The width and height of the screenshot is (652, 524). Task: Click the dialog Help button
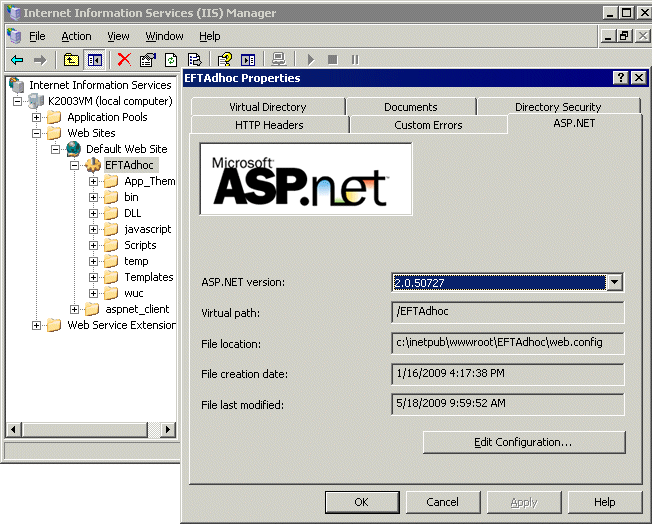tap(605, 502)
